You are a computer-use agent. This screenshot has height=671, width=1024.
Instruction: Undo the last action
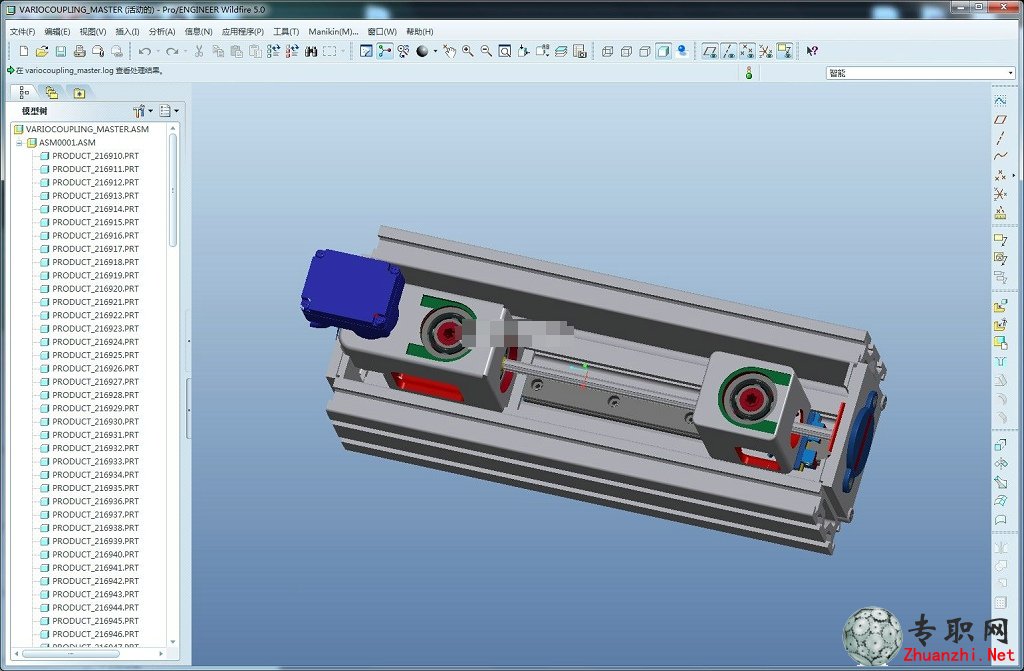(x=144, y=51)
